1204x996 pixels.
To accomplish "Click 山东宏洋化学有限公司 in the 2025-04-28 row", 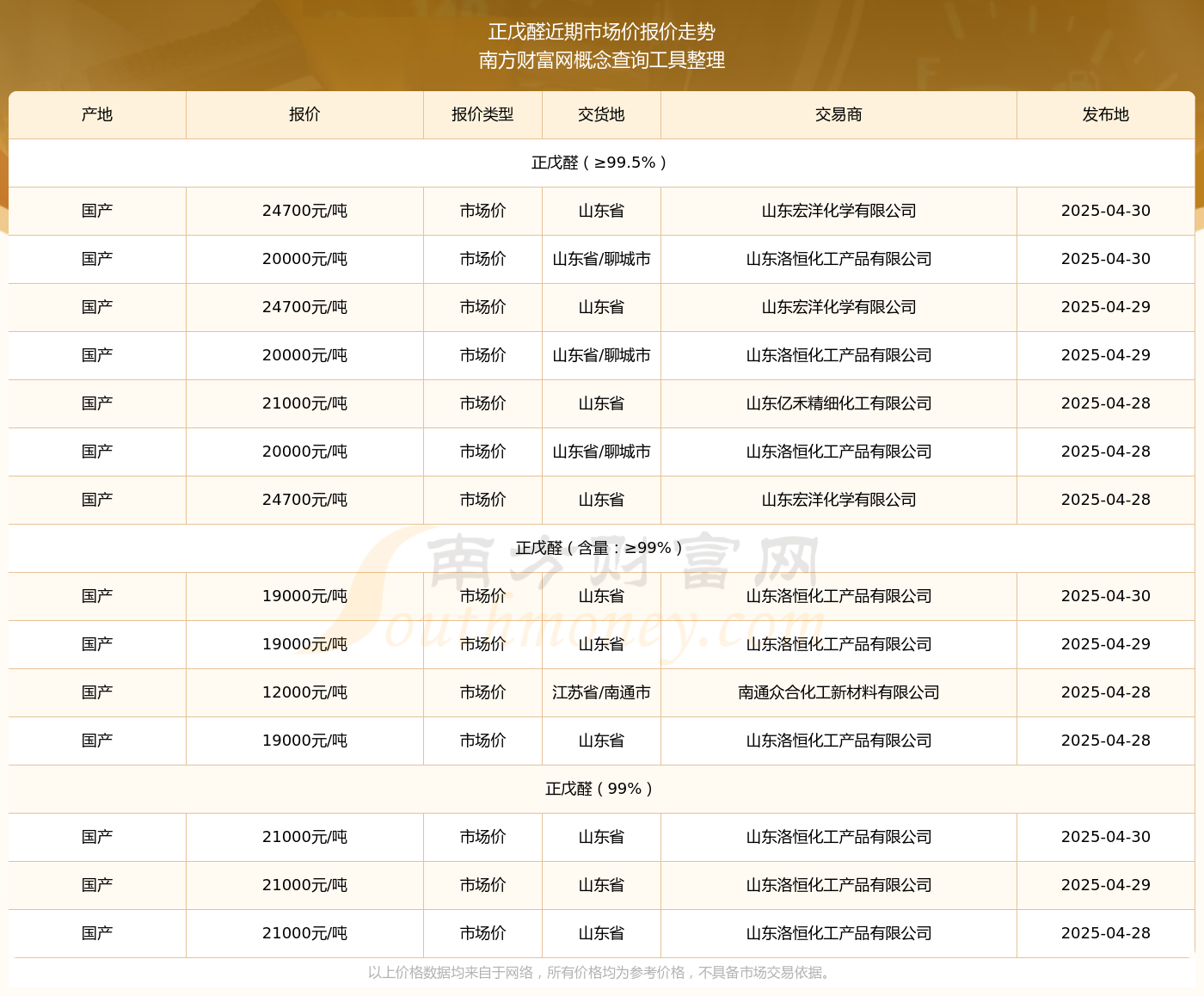I will pos(838,500).
